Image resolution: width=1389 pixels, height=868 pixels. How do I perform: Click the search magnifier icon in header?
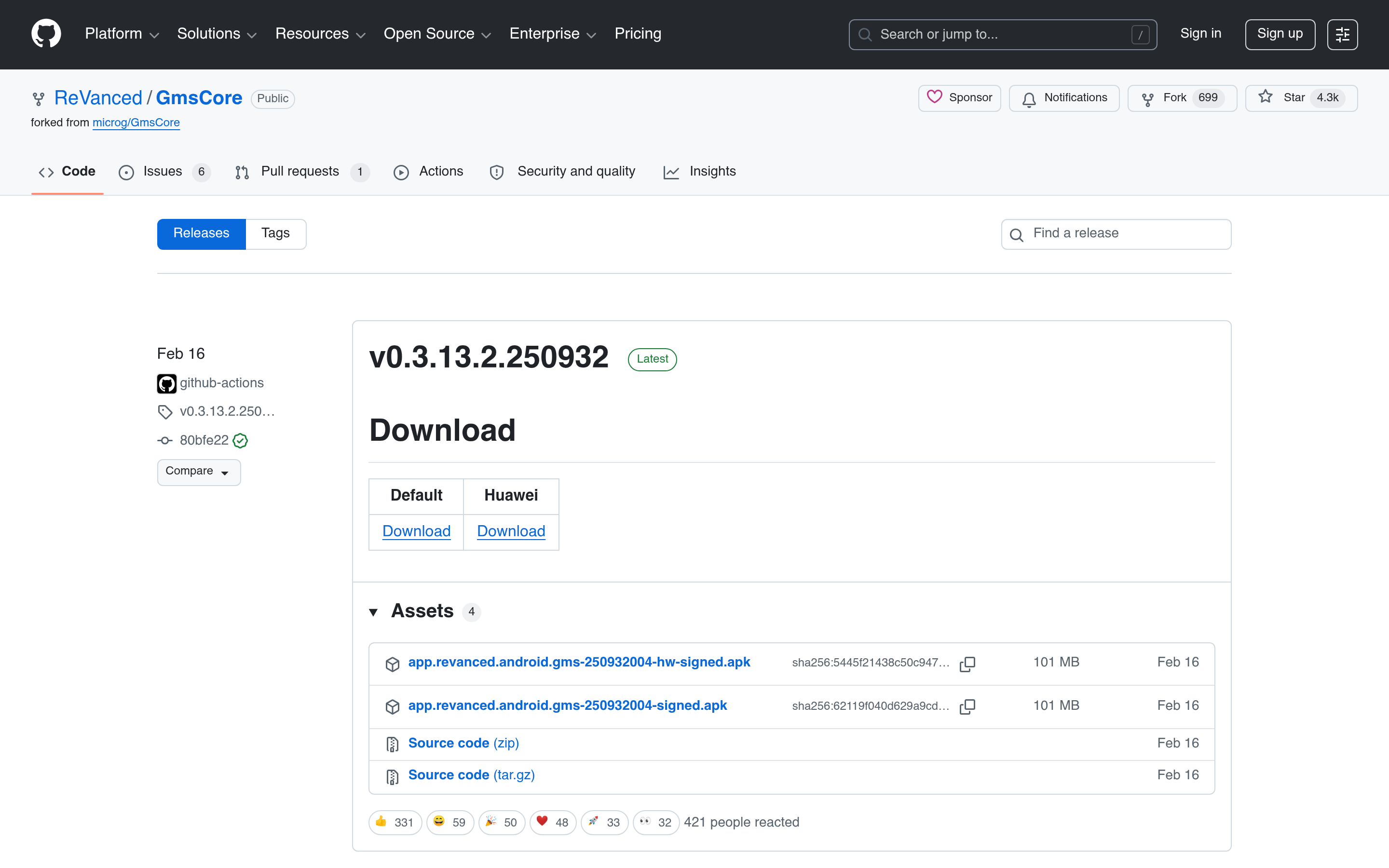865,34
